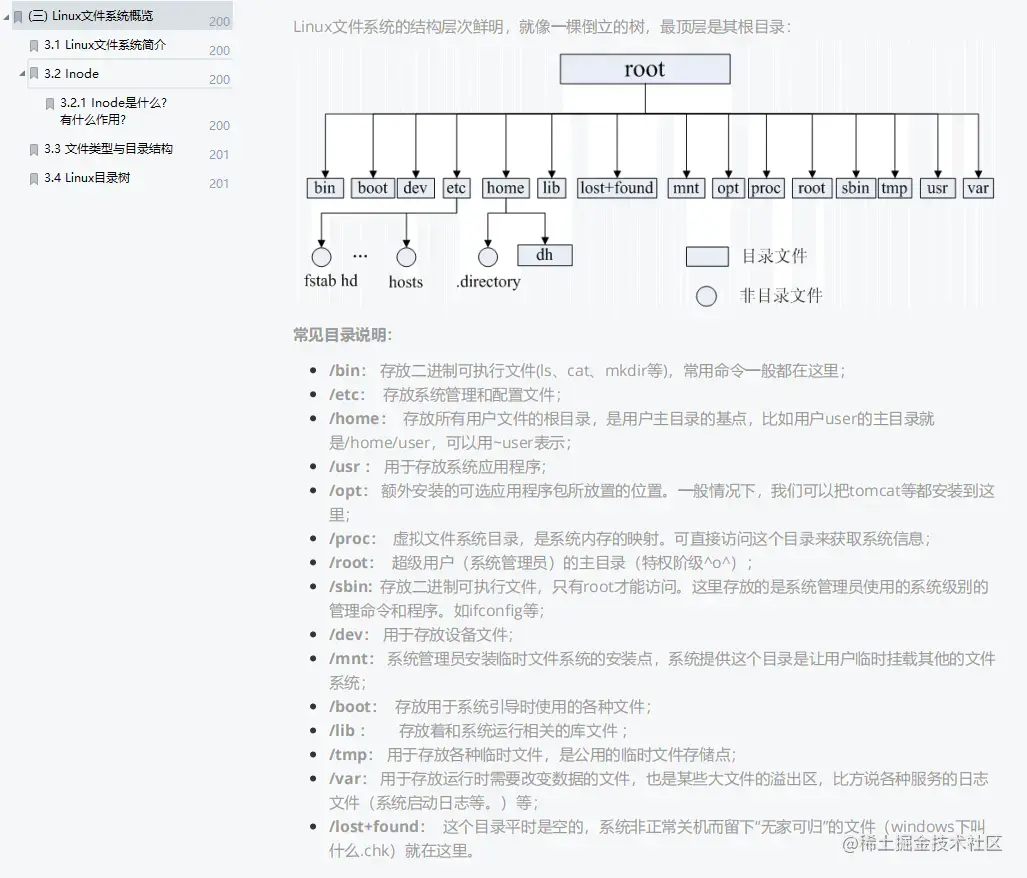Collapse the "3.2 Inode" subtree triangle
Image resolution: width=1027 pixels, height=878 pixels.
click(x=21, y=73)
